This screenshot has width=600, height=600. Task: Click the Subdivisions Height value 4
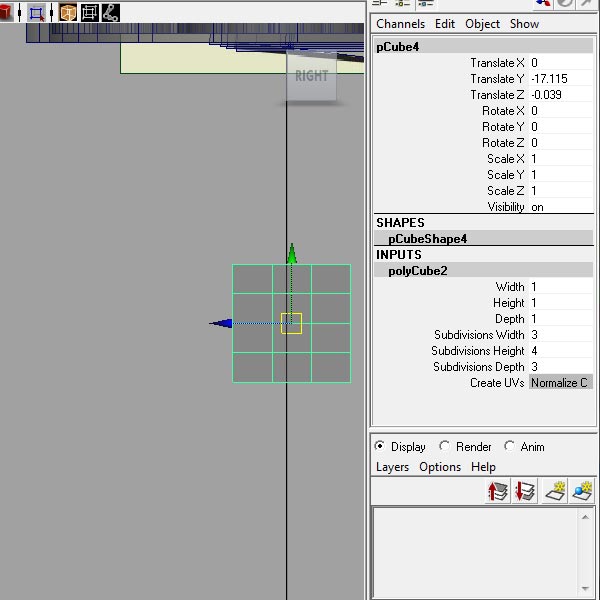[561, 351]
